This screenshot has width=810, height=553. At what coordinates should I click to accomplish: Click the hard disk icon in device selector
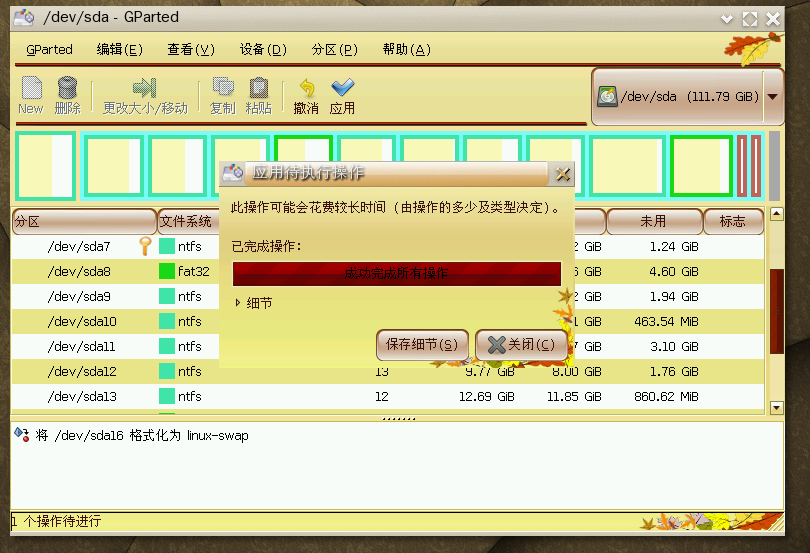coord(608,97)
